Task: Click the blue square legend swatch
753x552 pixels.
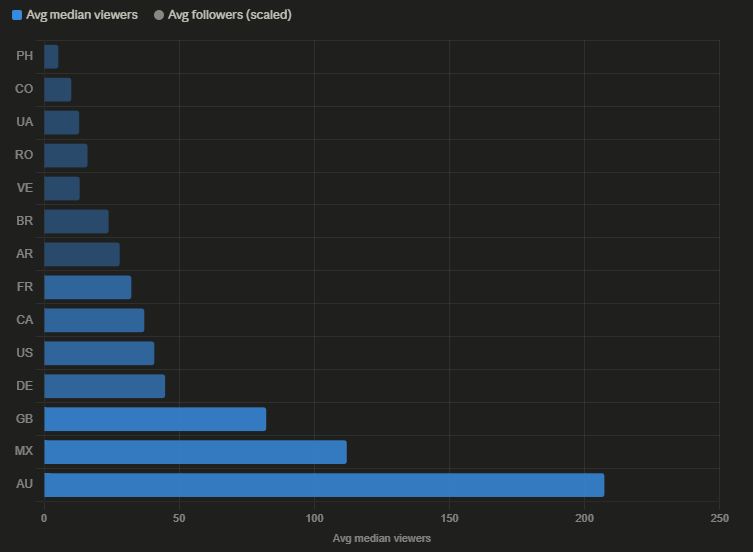Action: [x=17, y=15]
